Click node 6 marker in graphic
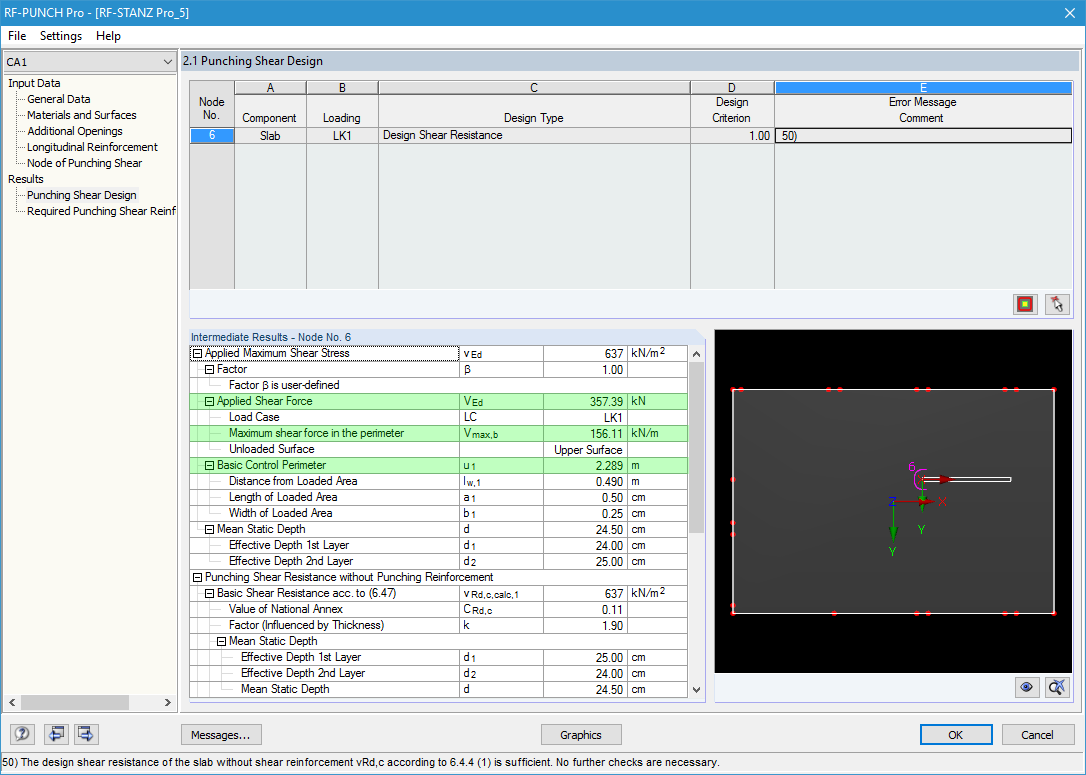Screen dimensions: 1086x775 click(x=921, y=479)
